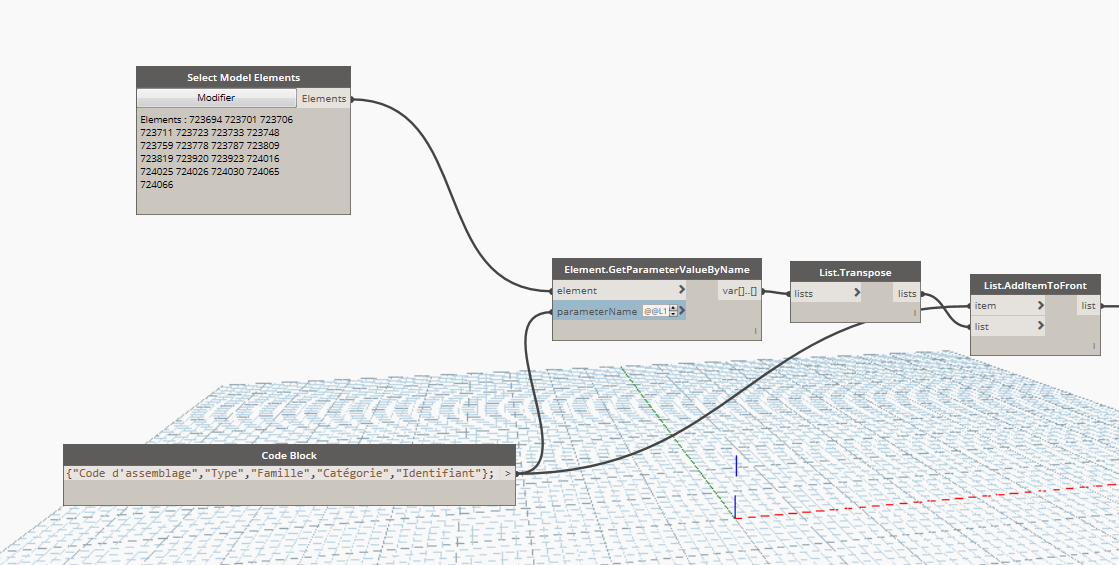Select the List.AddItemToFront node header
This screenshot has width=1119, height=565.
[x=1035, y=285]
